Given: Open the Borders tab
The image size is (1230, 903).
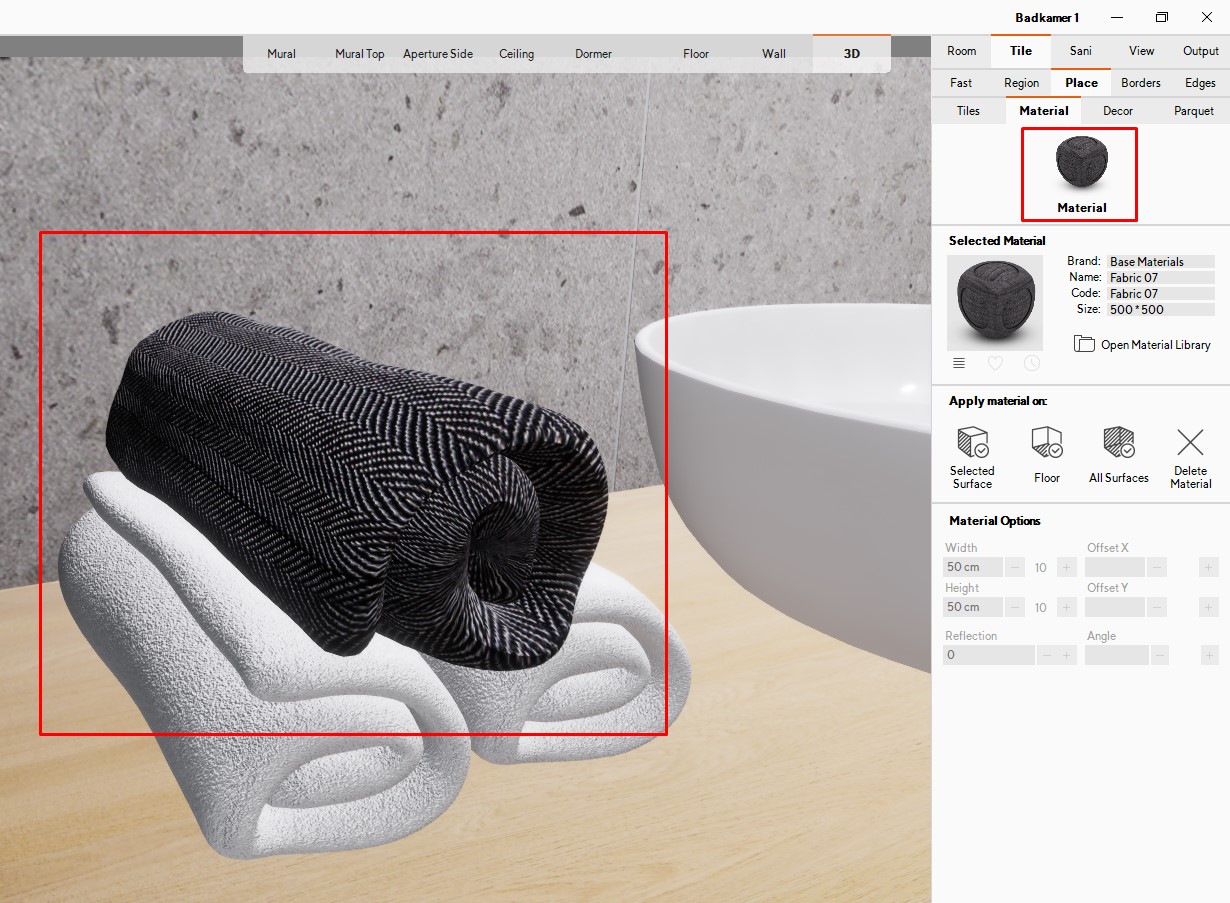Looking at the screenshot, I should pyautogui.click(x=1140, y=82).
